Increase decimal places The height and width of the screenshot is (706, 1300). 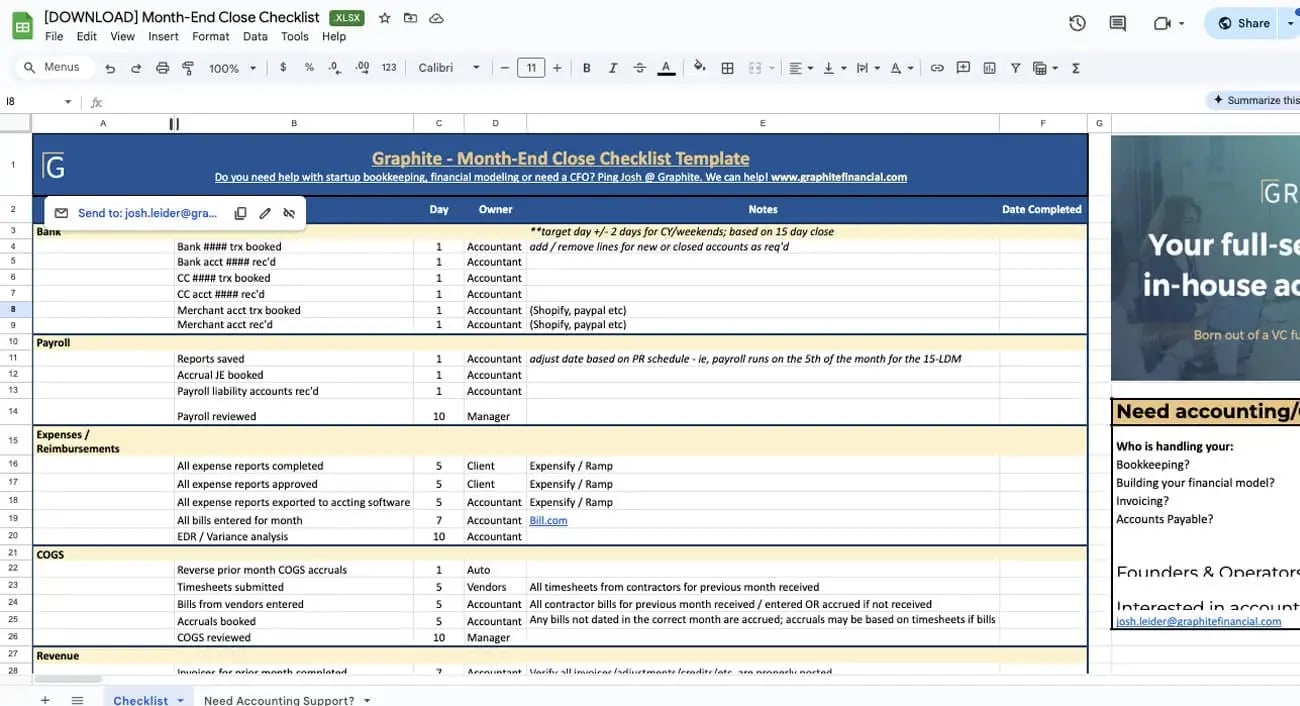362,68
